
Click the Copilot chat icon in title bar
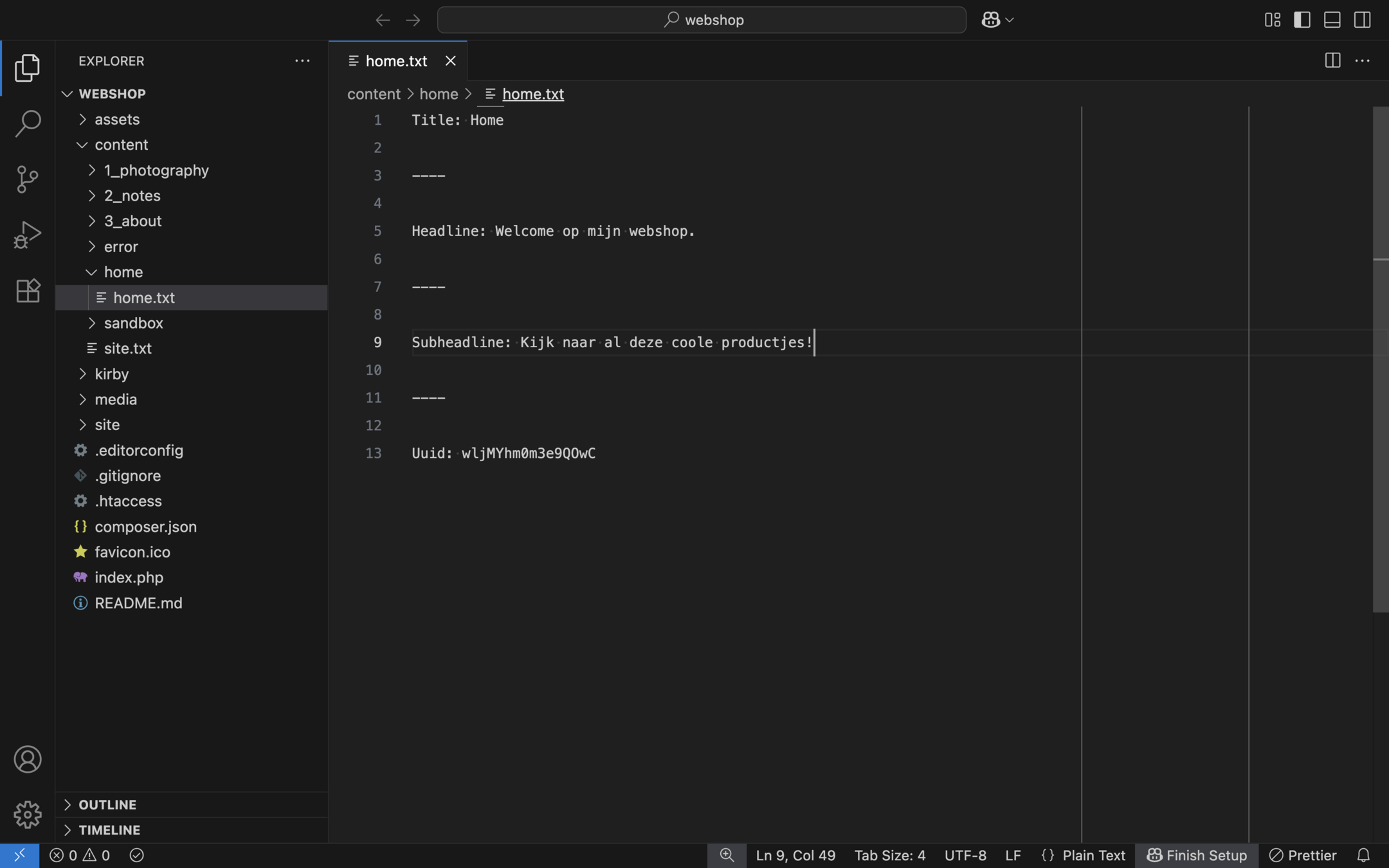click(990, 20)
